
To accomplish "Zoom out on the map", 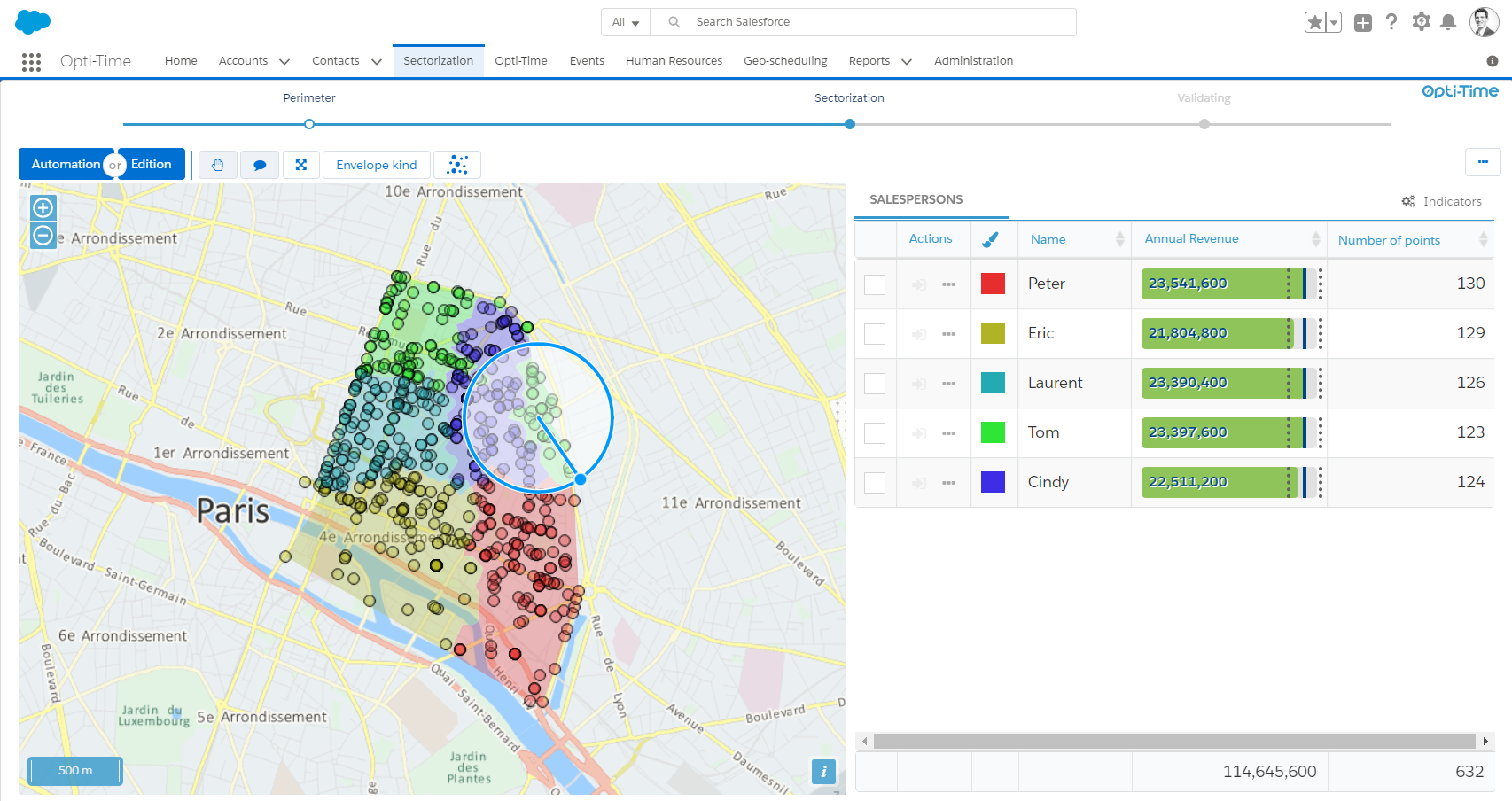I will click(43, 236).
